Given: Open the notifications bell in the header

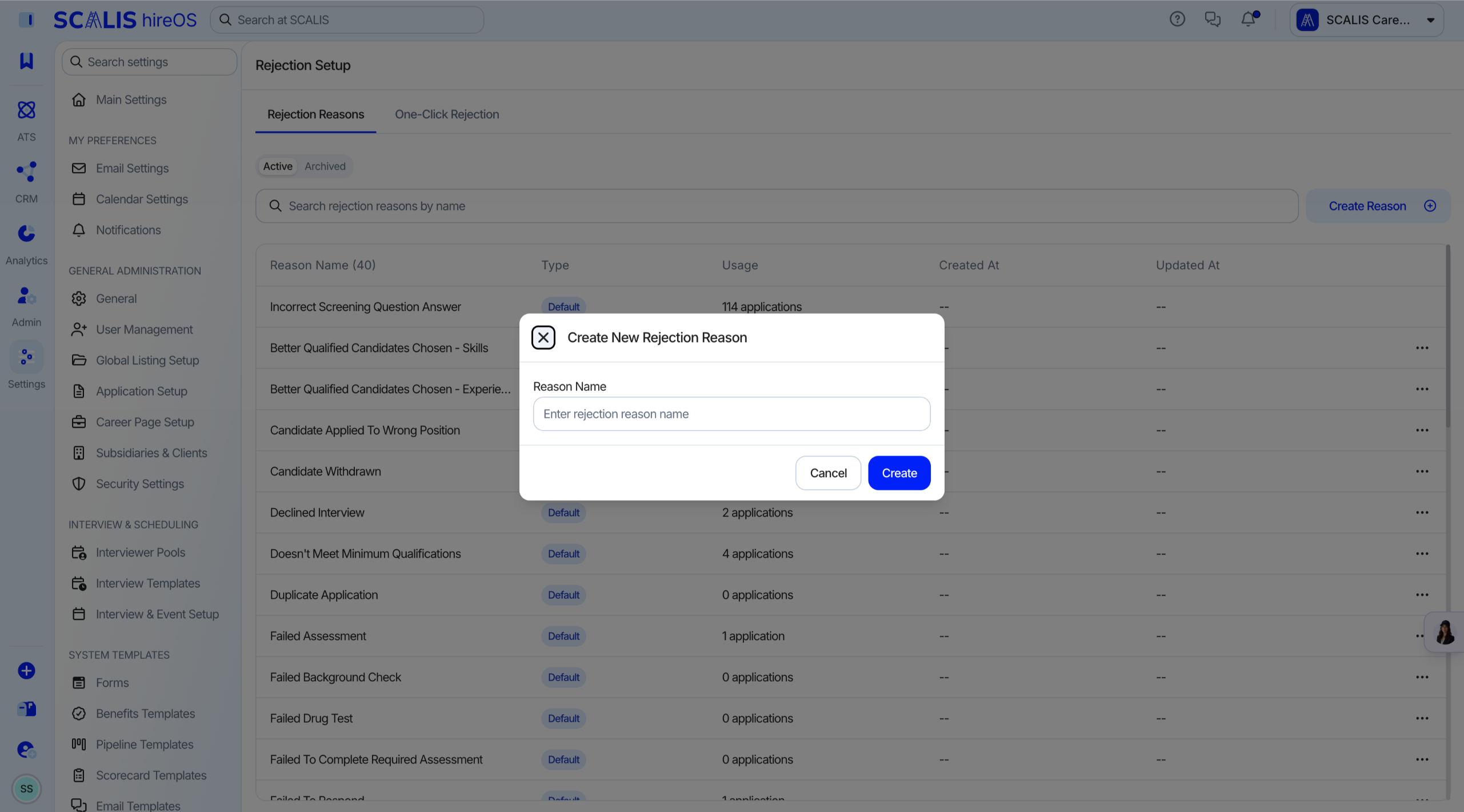Looking at the screenshot, I should tap(1249, 19).
